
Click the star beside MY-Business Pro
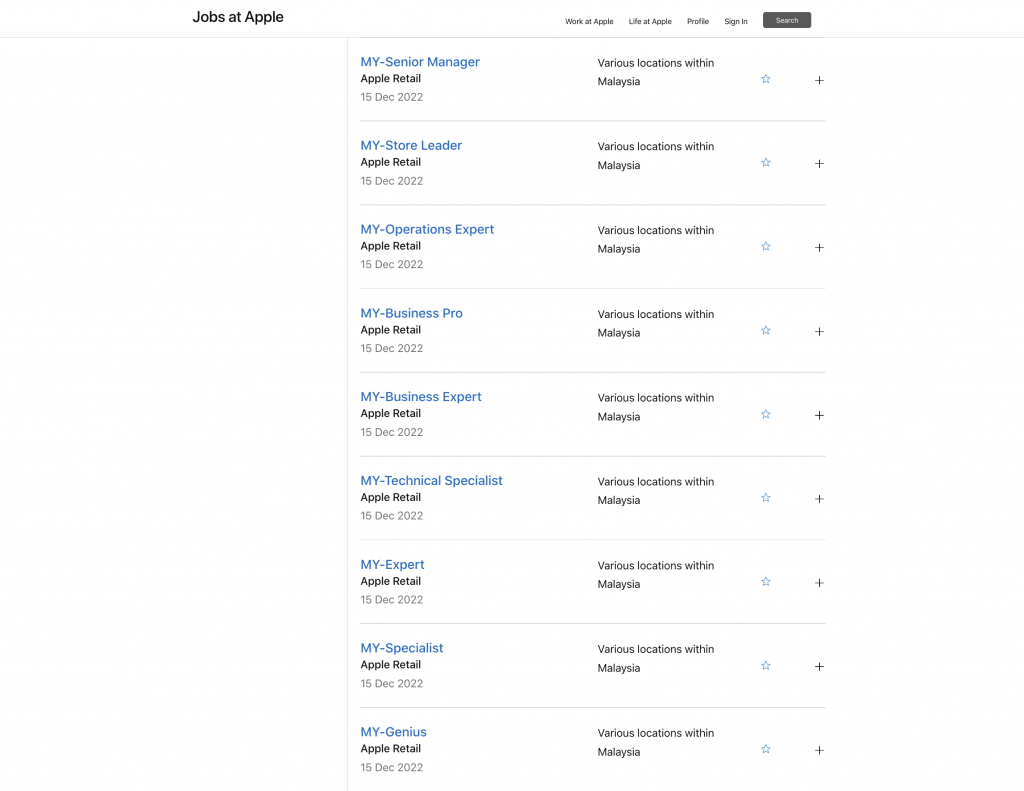[x=766, y=331]
